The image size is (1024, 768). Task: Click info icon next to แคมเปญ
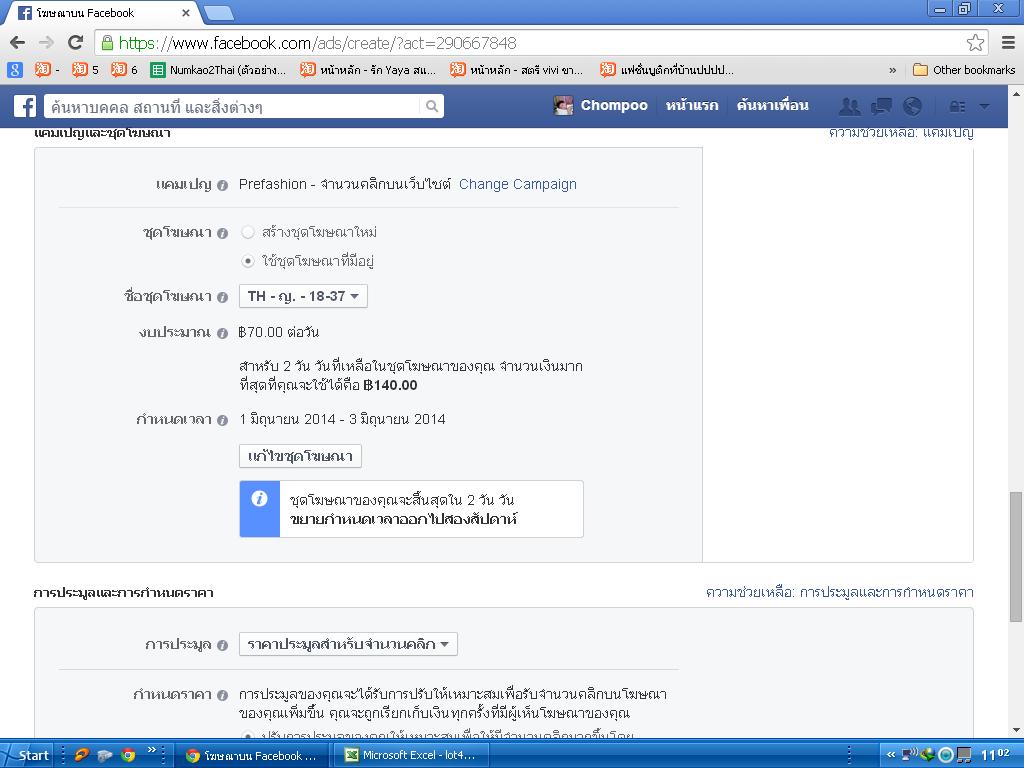(222, 185)
